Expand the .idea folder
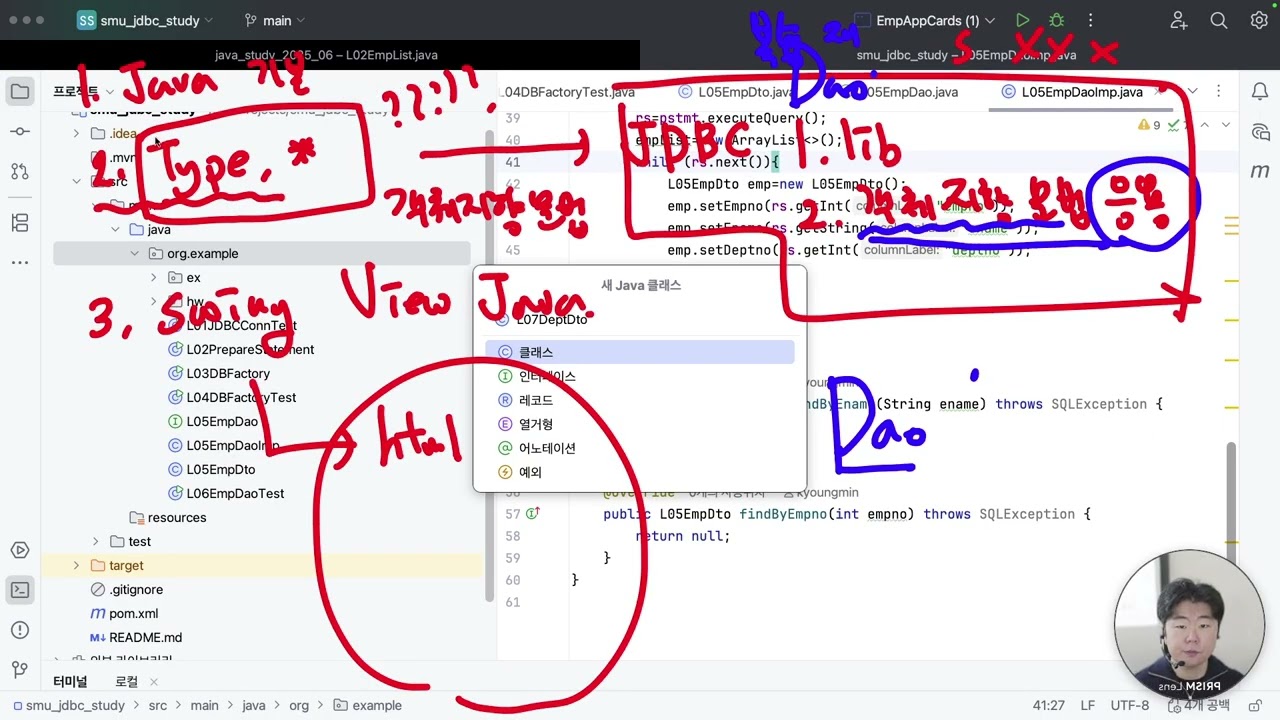 pyautogui.click(x=76, y=134)
